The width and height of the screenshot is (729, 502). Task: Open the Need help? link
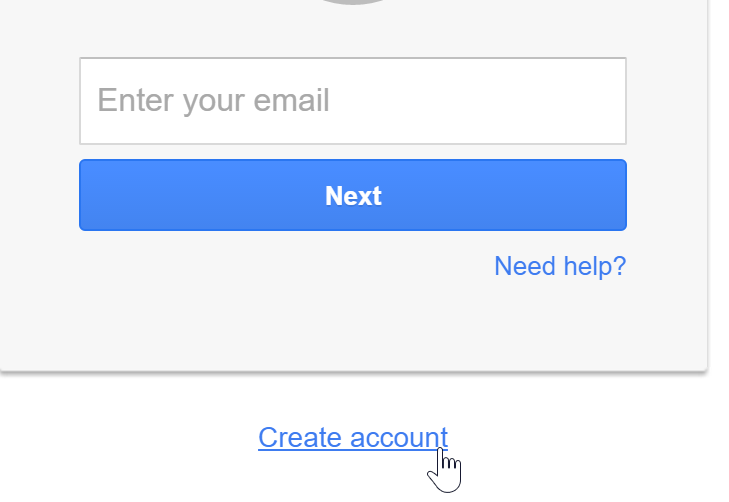pyautogui.click(x=560, y=266)
